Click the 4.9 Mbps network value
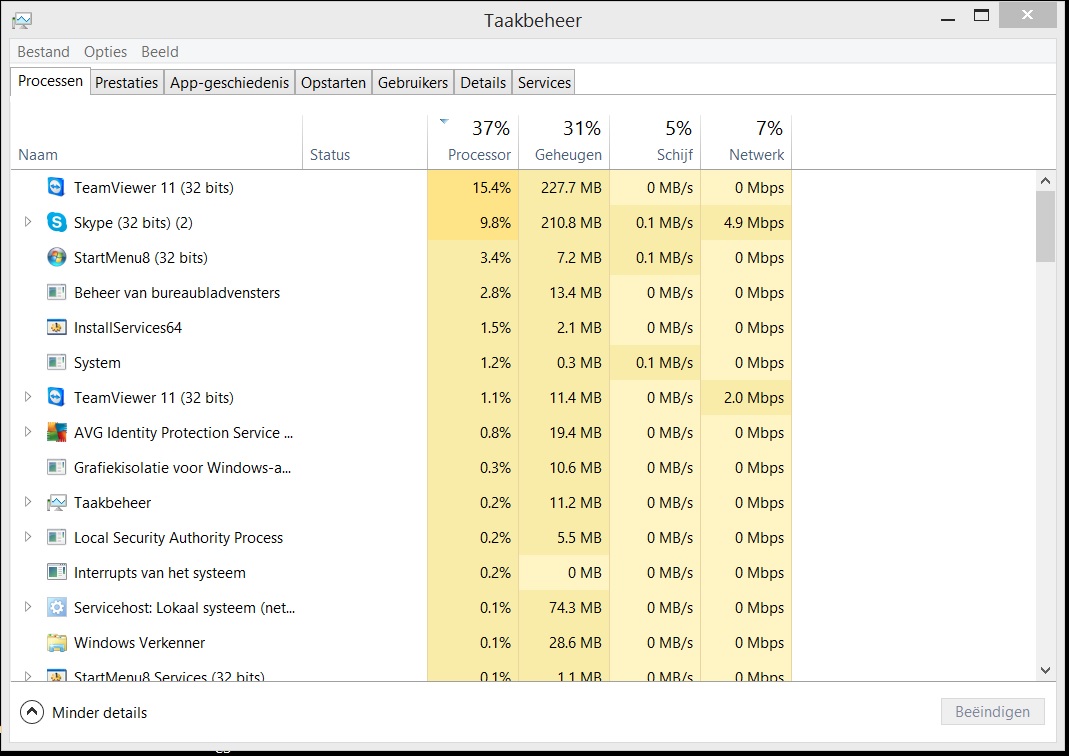Image resolution: width=1069 pixels, height=756 pixels. click(754, 223)
